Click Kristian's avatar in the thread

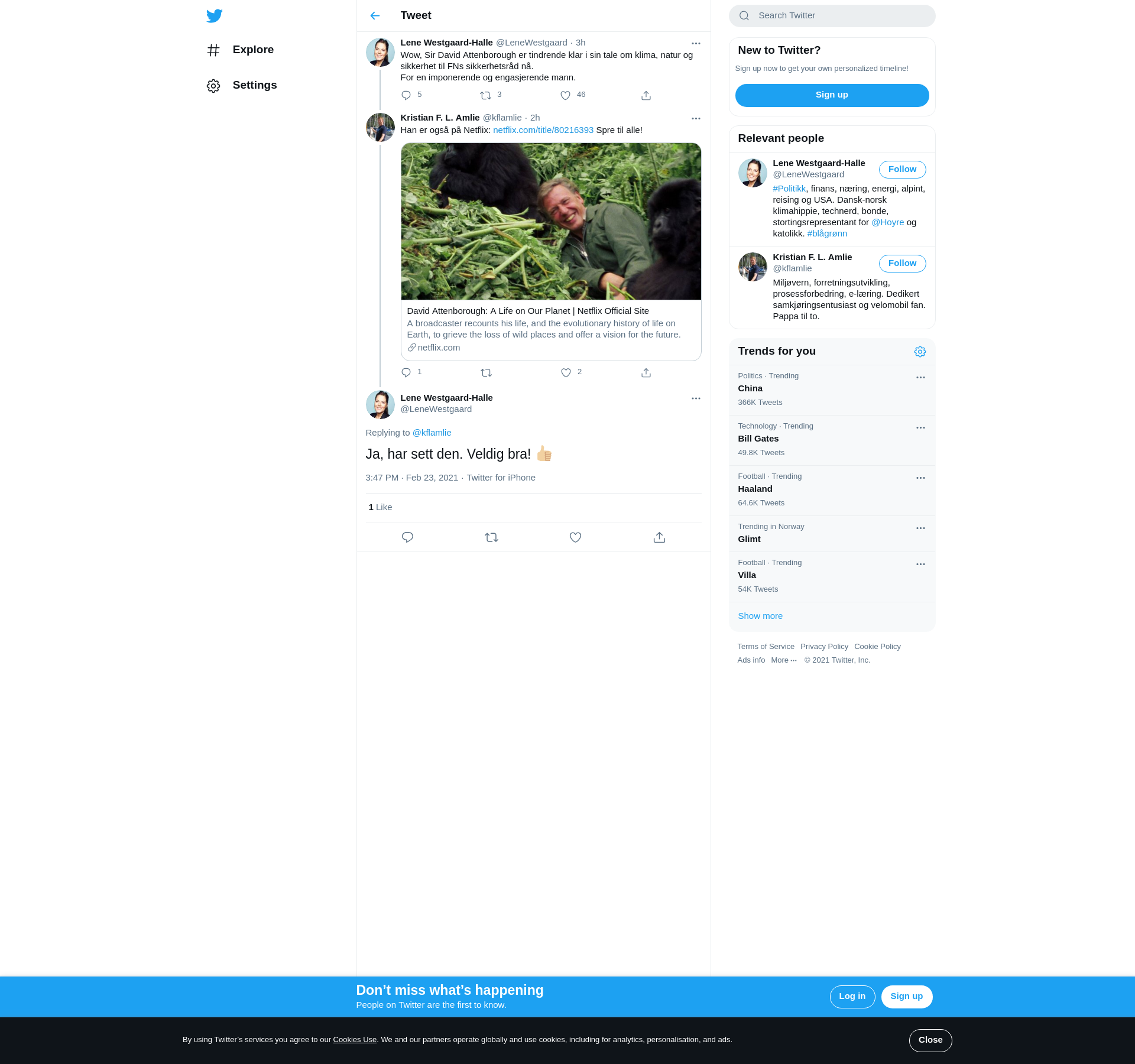click(x=380, y=127)
